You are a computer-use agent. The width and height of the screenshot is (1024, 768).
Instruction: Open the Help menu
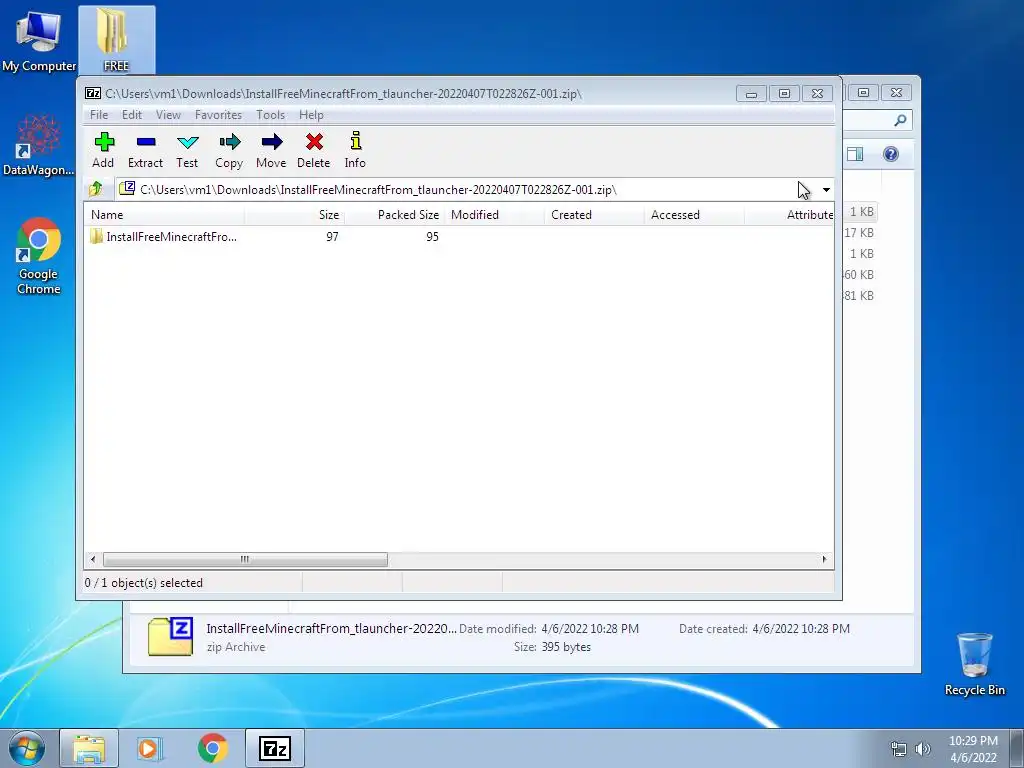312,115
